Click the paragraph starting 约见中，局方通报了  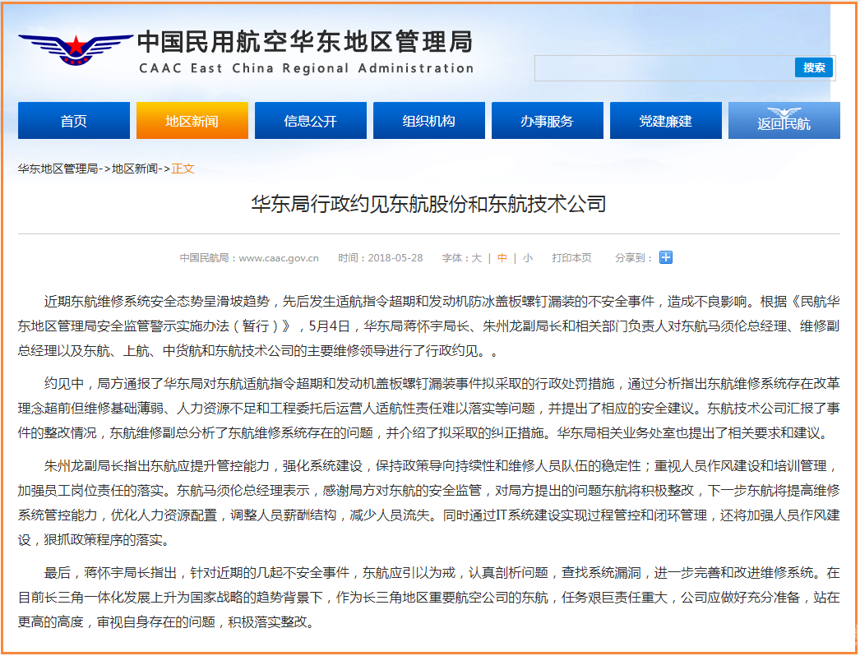click(429, 409)
